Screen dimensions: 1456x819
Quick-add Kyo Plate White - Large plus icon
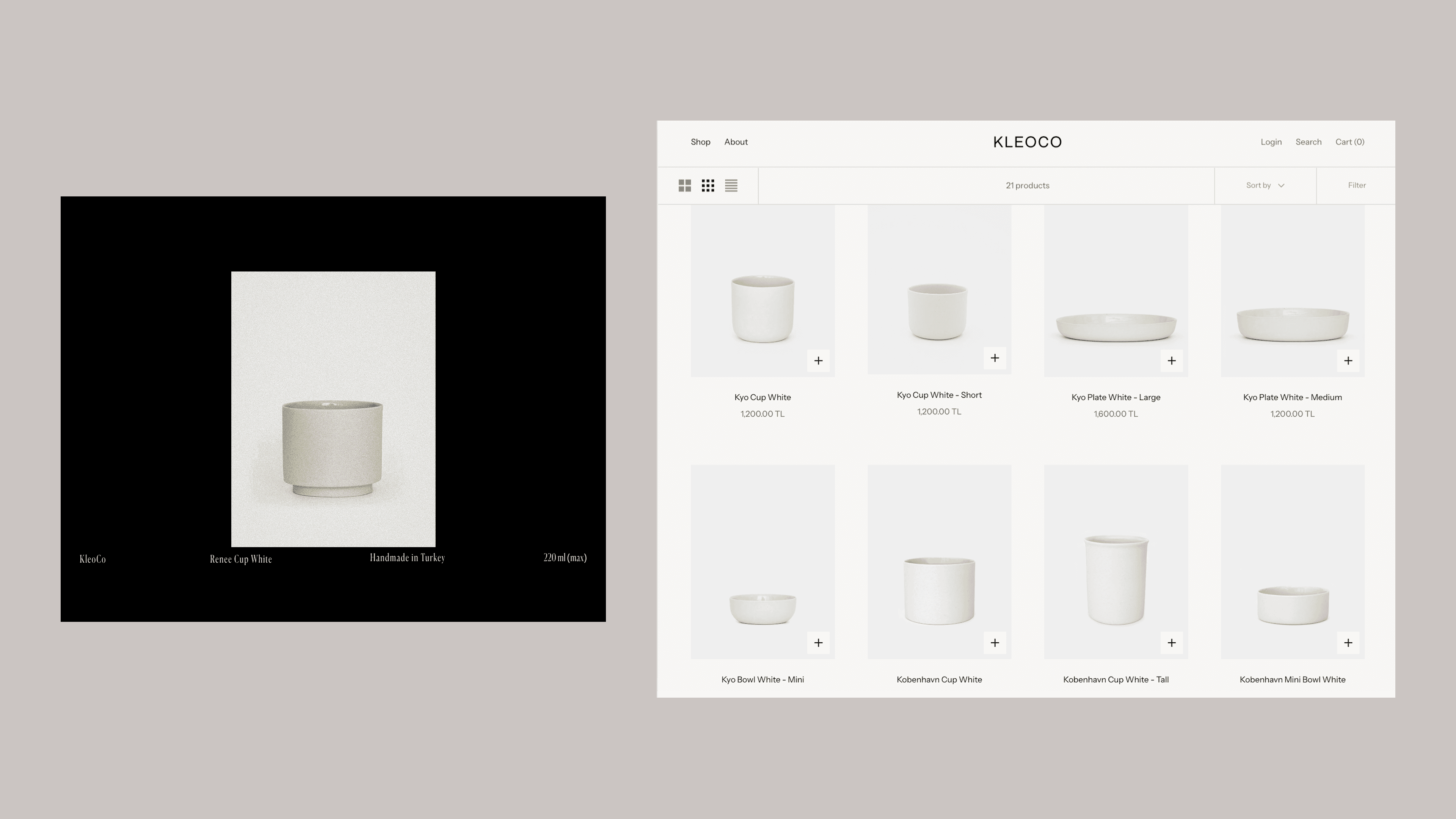[1171, 361]
